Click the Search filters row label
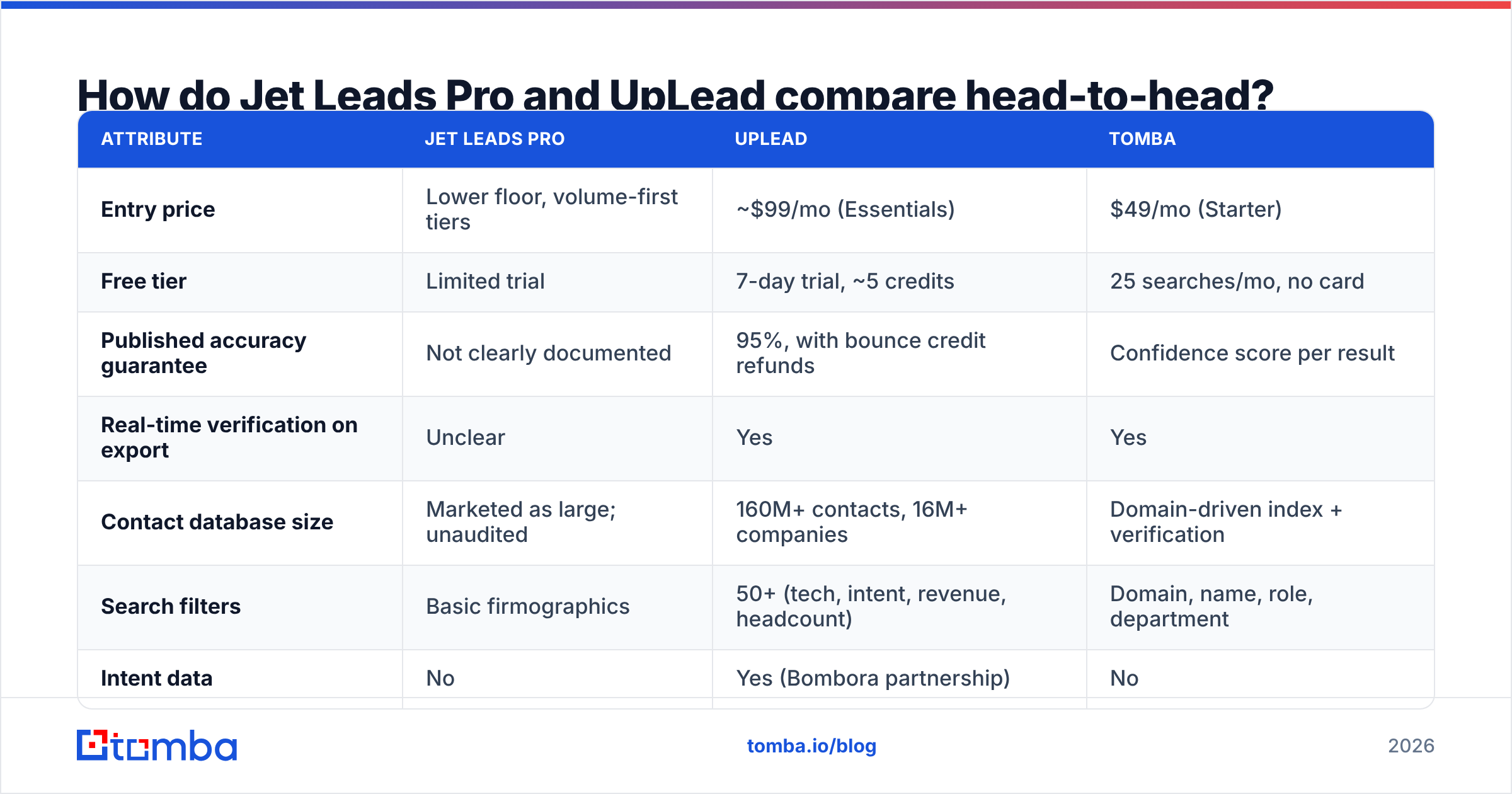Image resolution: width=1512 pixels, height=794 pixels. [171, 606]
